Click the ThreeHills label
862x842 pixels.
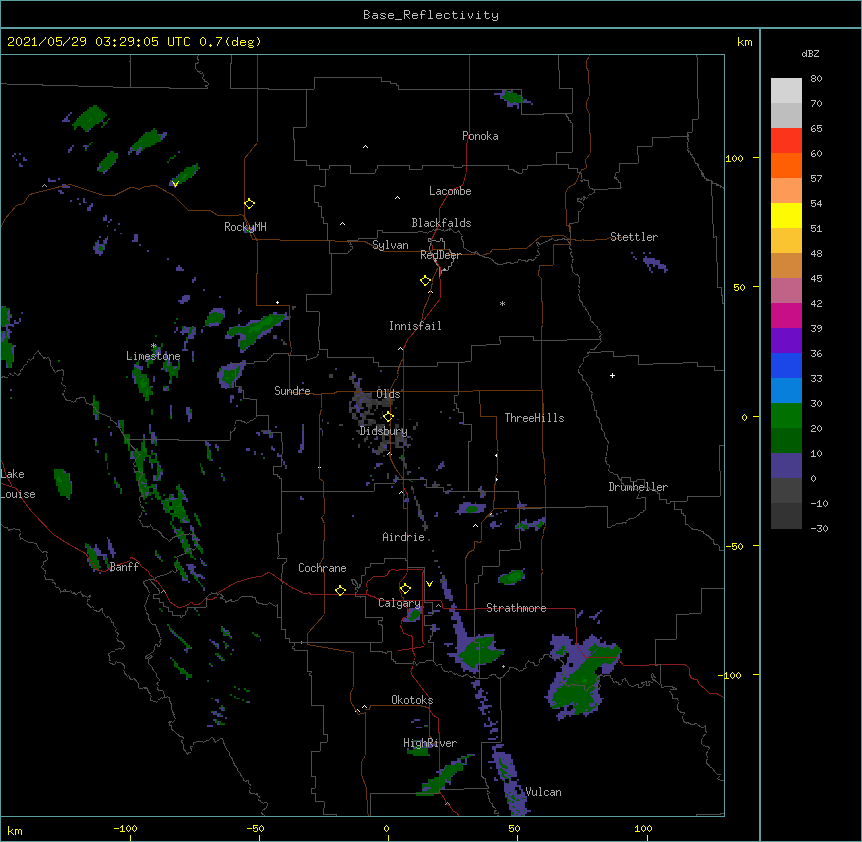click(x=534, y=418)
